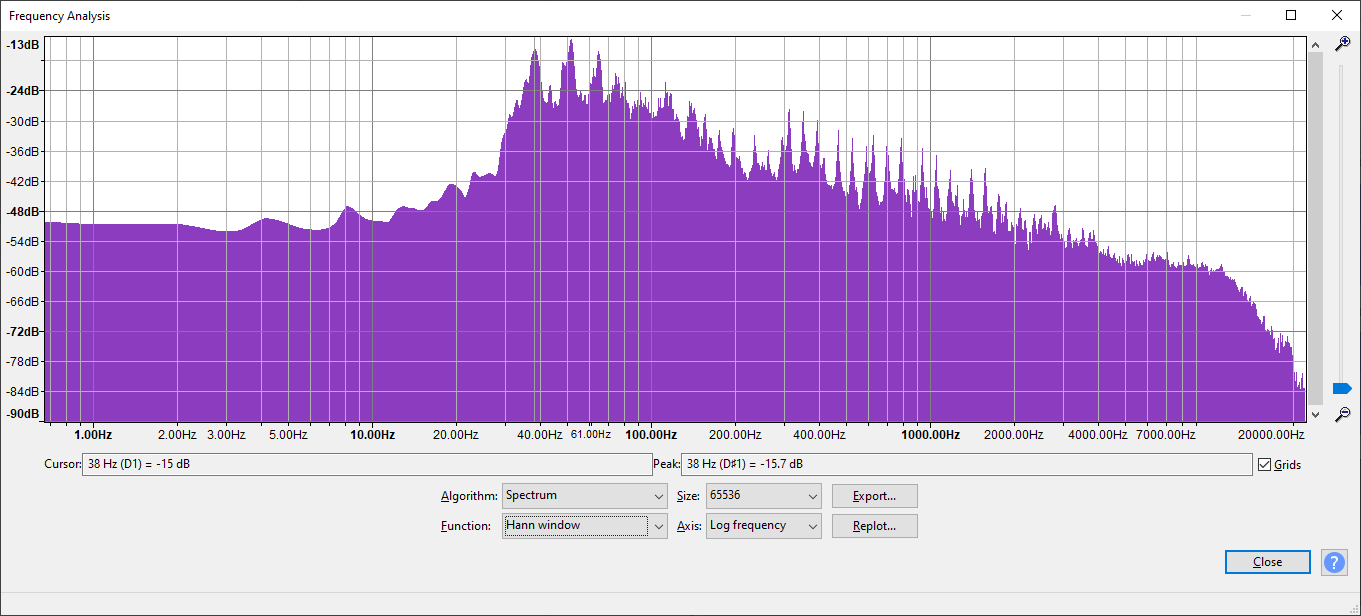1361x616 pixels.
Task: Click the Cursor readout text field
Action: tap(366, 465)
